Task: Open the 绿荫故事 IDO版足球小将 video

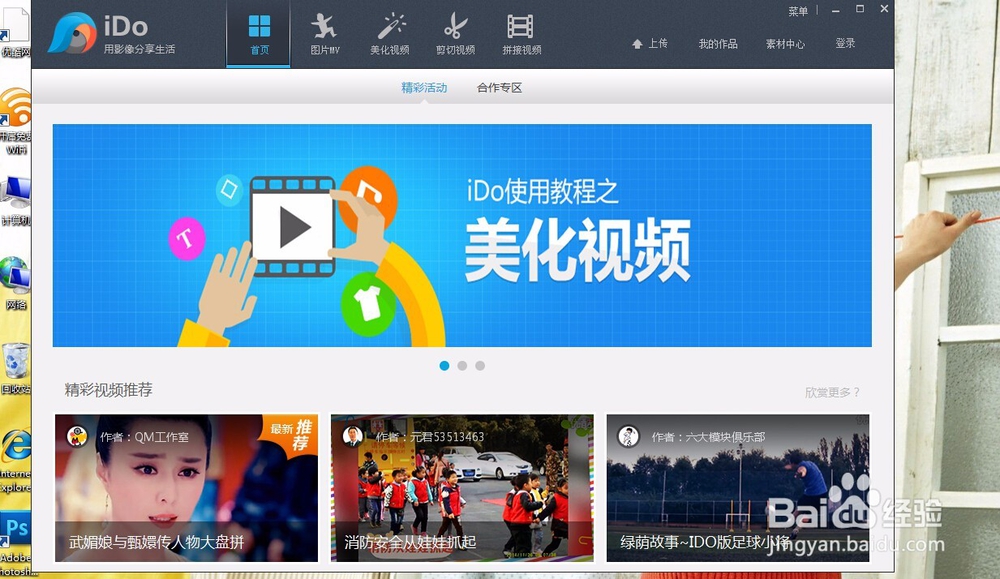Action: coord(738,488)
